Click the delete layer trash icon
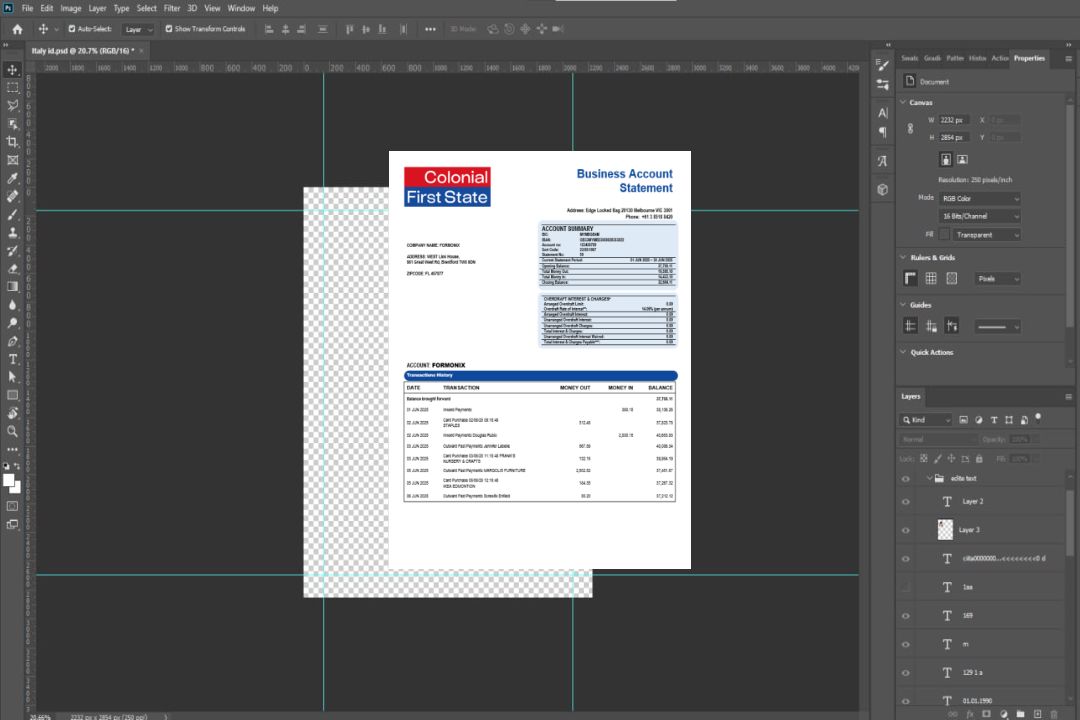This screenshot has width=1080, height=720. pyautogui.click(x=1053, y=714)
